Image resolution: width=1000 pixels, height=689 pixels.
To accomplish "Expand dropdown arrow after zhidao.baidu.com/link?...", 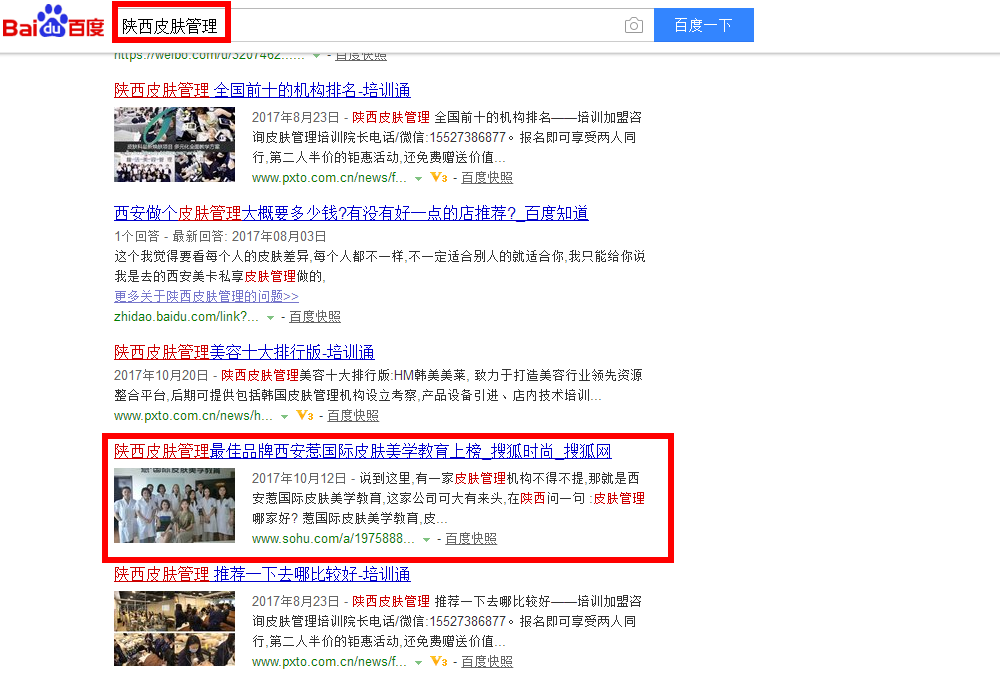I will [270, 317].
